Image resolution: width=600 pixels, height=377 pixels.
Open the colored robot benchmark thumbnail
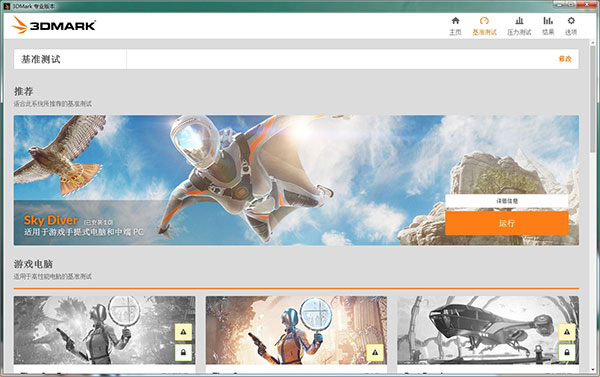point(296,330)
